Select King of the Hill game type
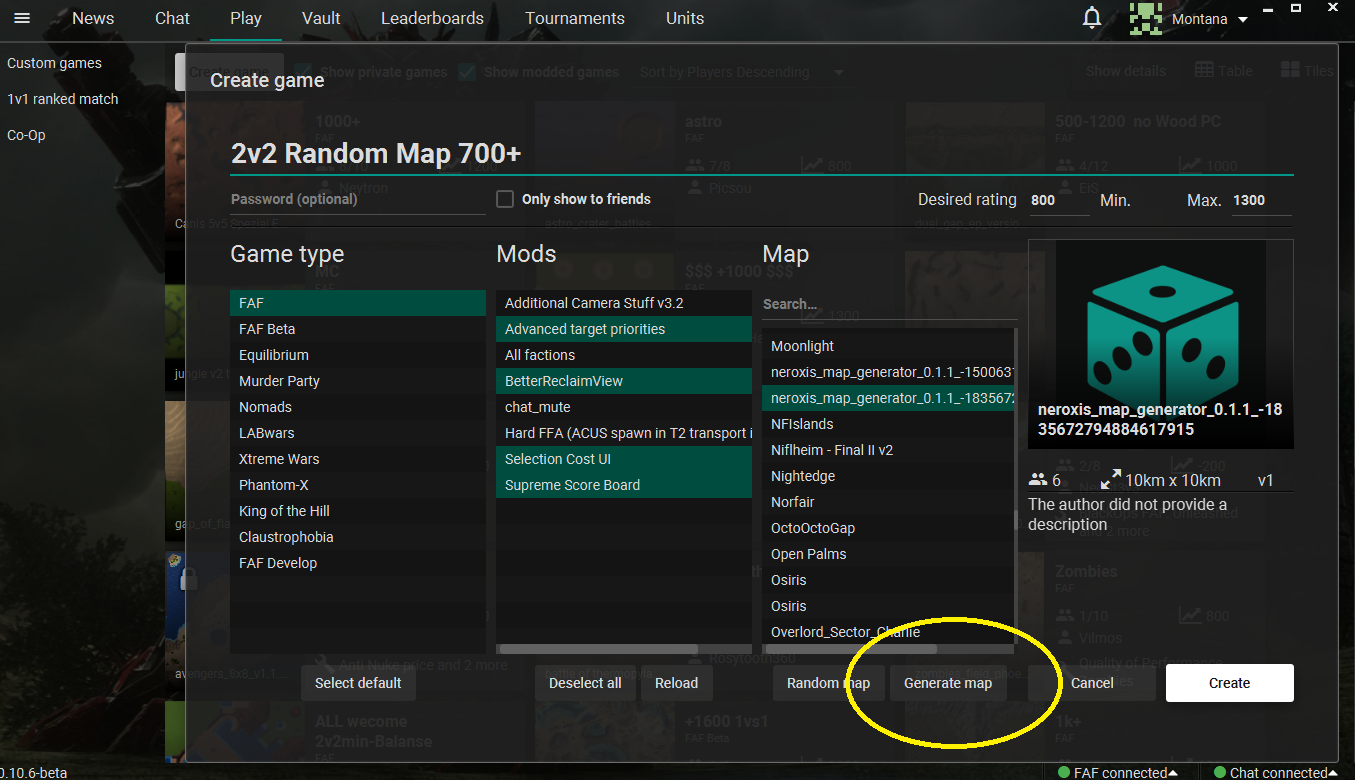Image resolution: width=1355 pixels, height=780 pixels. 358,511
